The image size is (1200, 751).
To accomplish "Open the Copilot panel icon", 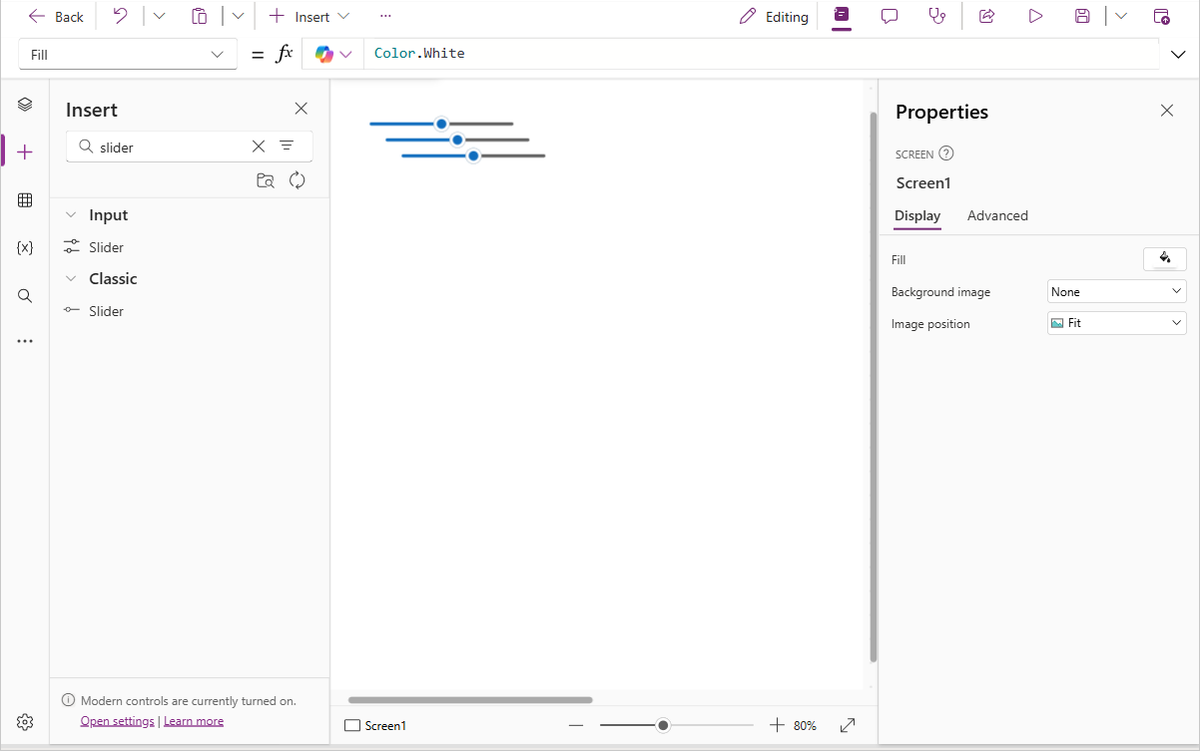I will (842, 16).
